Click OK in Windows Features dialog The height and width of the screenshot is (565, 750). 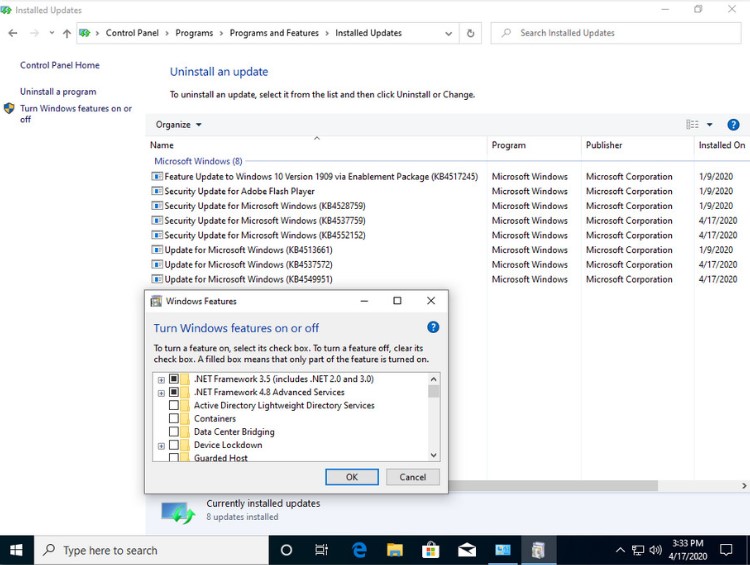click(352, 477)
